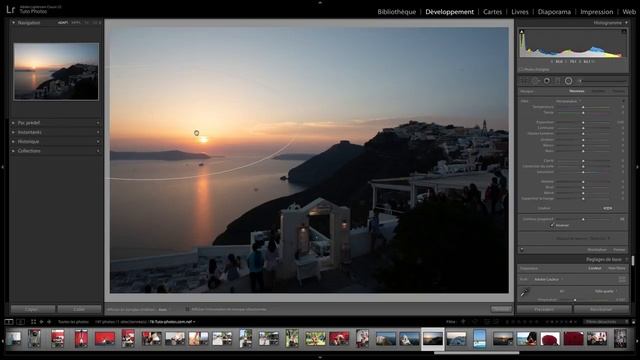
Task: Toggle the radial filter panel on/off switch
Action: pos(522,249)
